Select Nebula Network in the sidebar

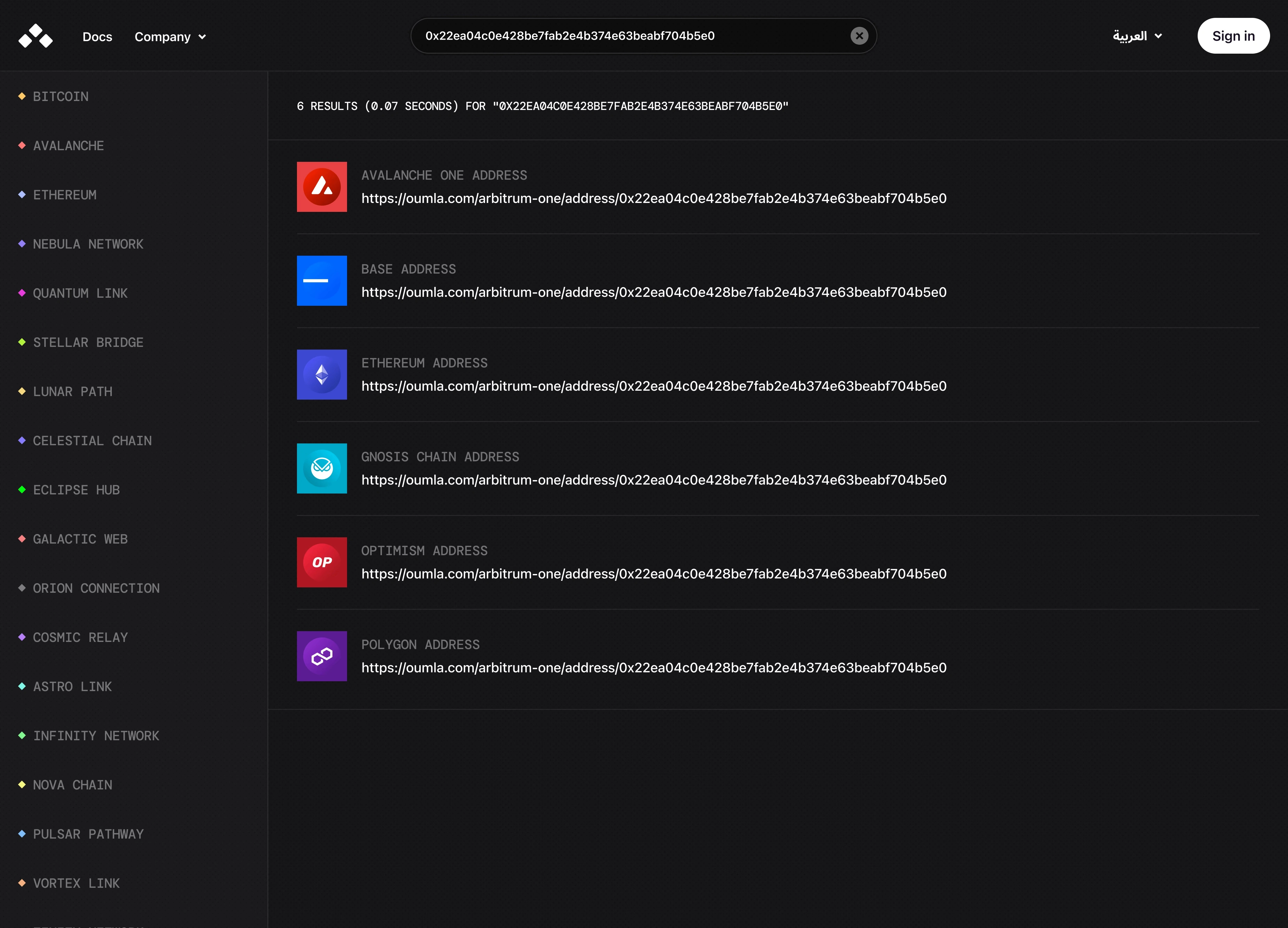click(x=88, y=244)
